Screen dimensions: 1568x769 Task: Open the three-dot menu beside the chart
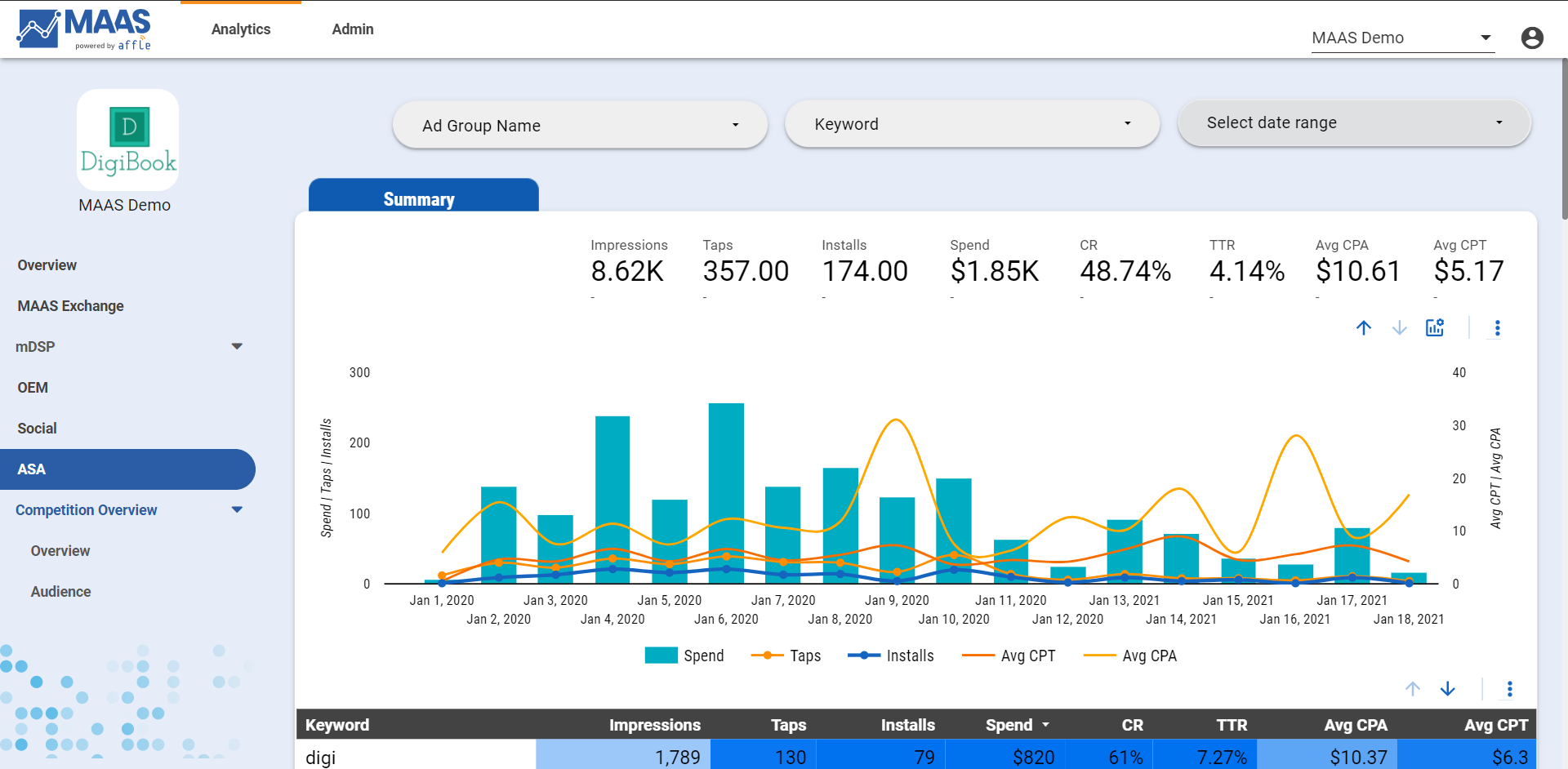tap(1498, 327)
